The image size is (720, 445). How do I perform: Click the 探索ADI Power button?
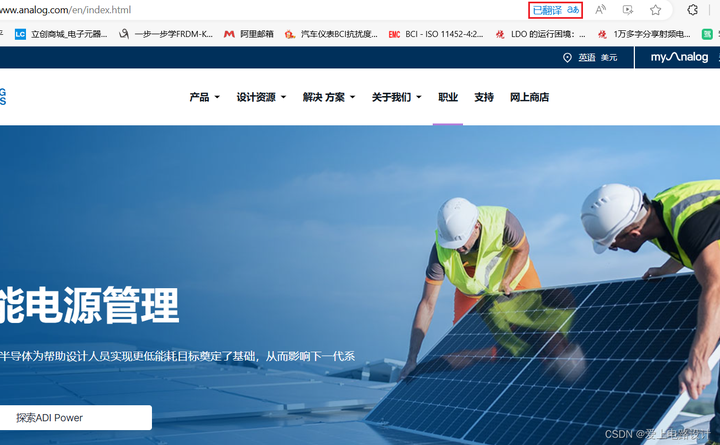[75, 417]
